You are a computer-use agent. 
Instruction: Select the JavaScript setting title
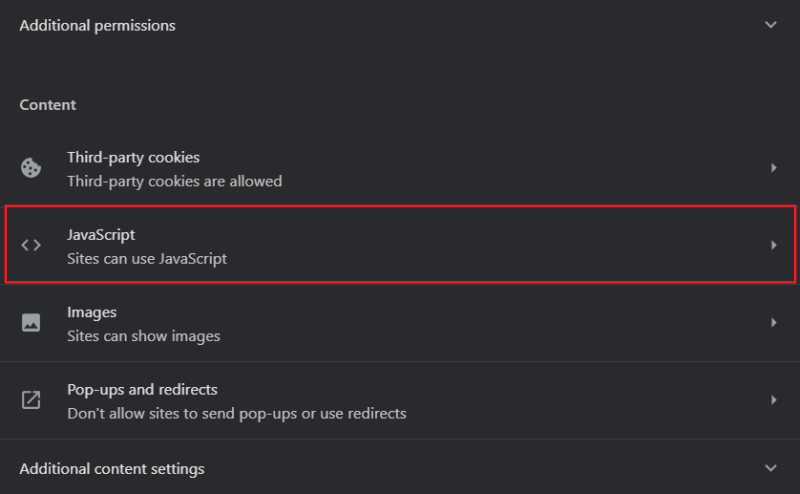point(101,235)
